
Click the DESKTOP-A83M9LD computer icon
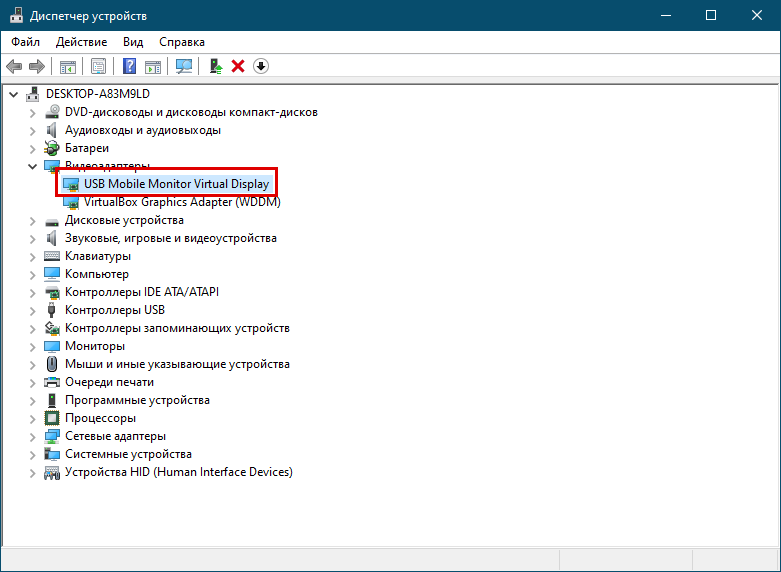(33, 94)
